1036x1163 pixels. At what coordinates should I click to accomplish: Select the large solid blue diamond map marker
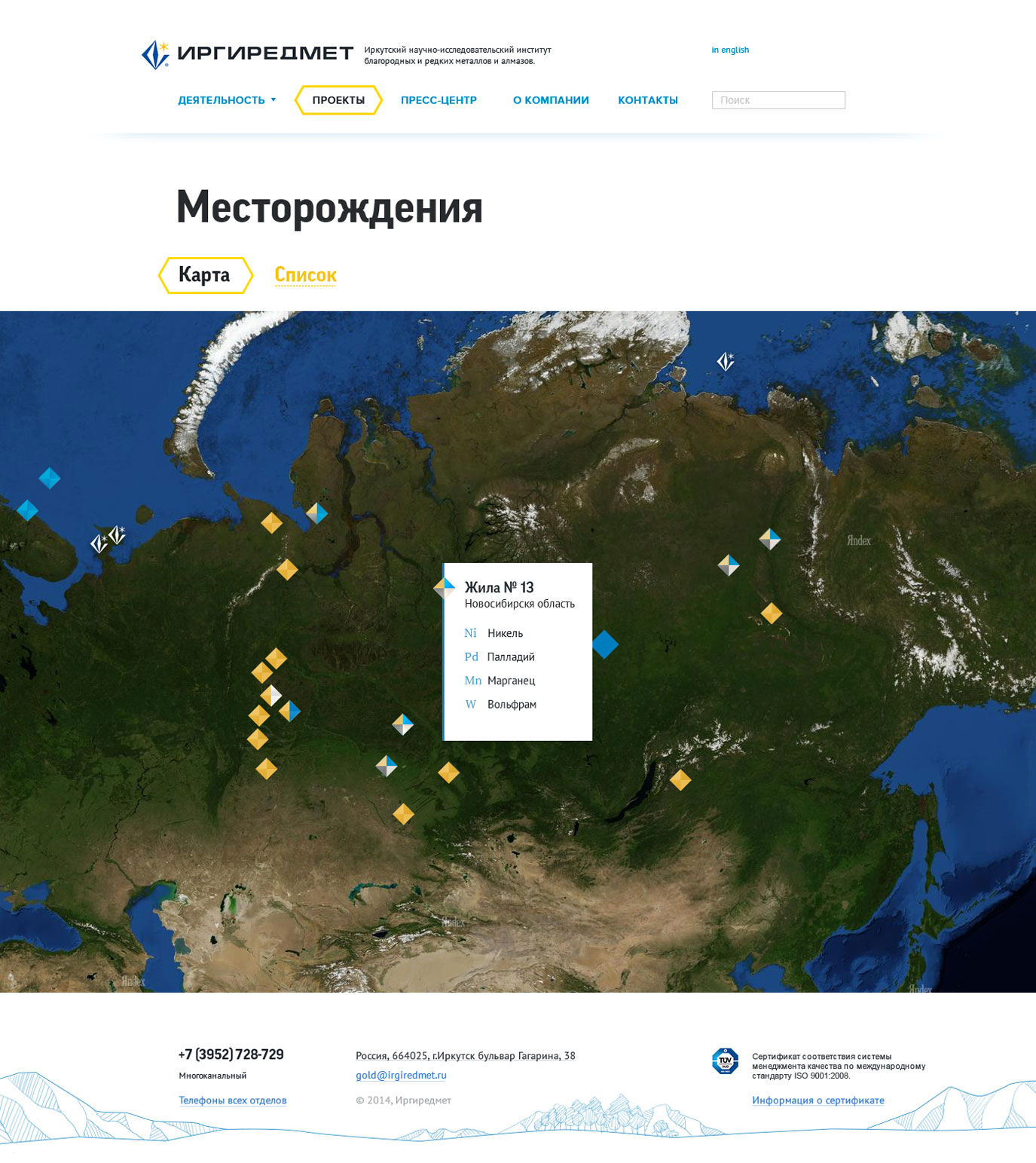(x=604, y=644)
